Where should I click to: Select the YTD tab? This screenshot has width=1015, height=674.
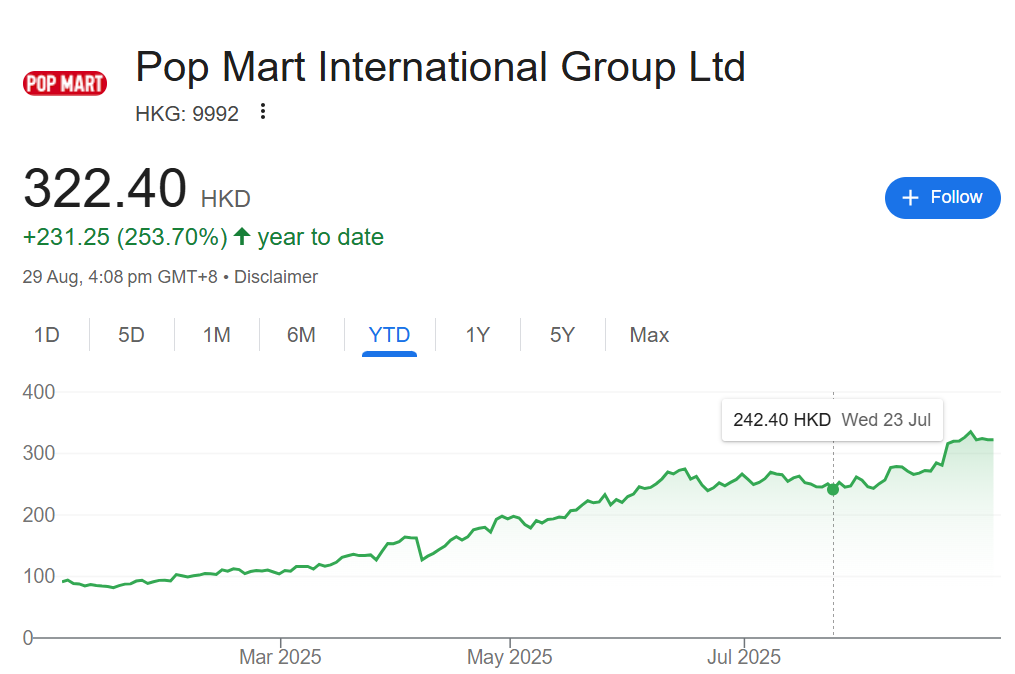point(389,335)
